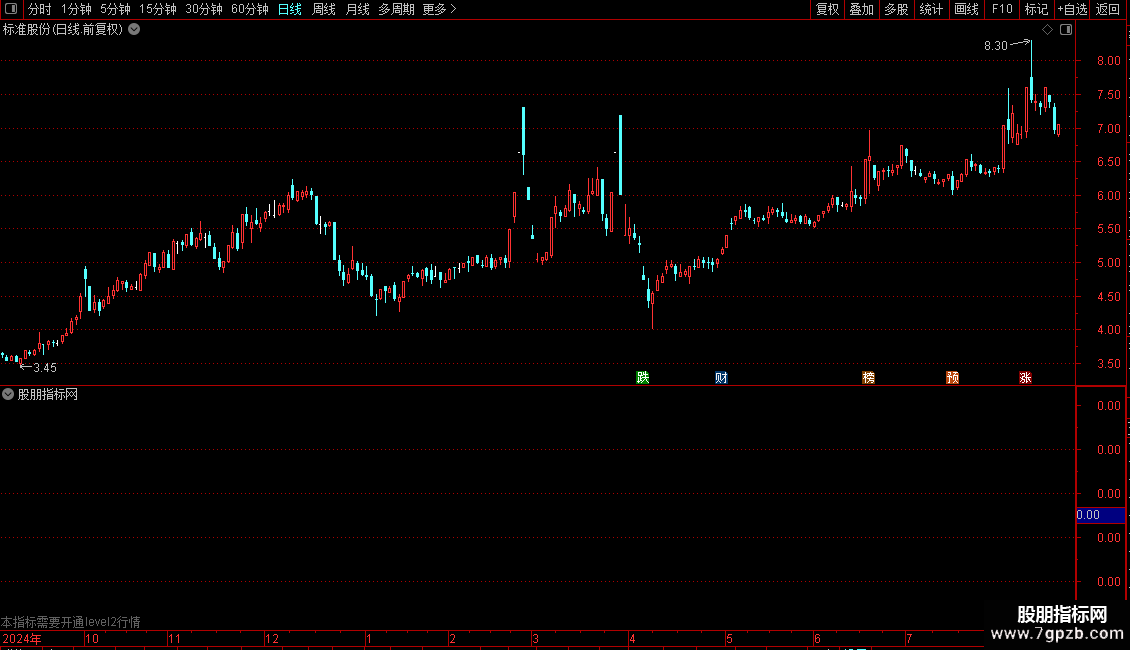Click the 5.00 price axis label

click(x=1108, y=263)
